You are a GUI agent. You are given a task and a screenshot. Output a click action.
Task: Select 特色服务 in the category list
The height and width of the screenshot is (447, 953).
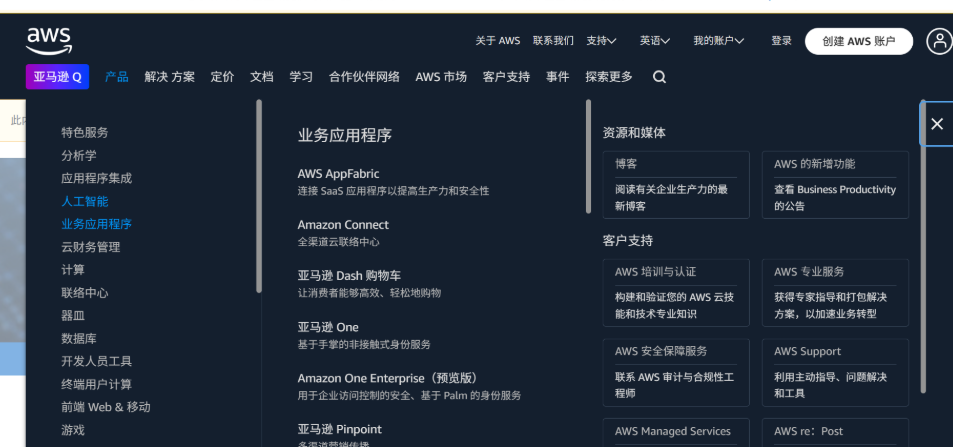(85, 133)
